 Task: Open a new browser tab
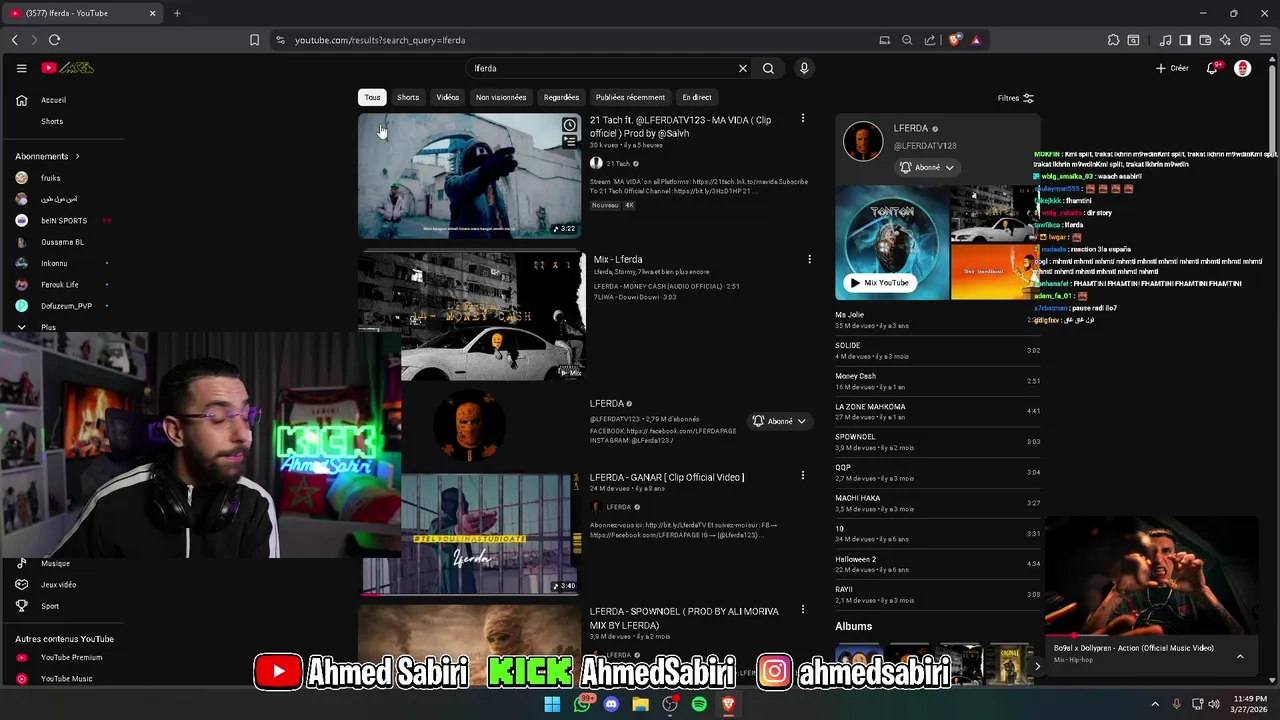177,13
